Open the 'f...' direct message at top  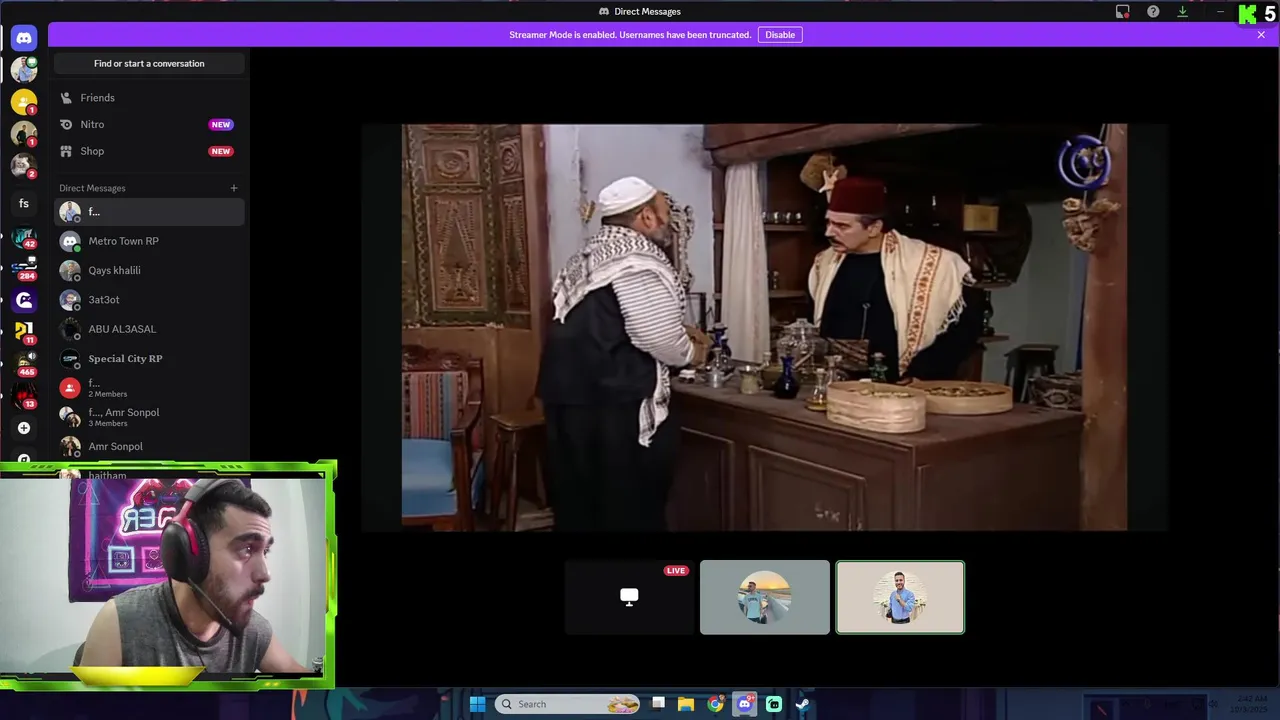click(149, 212)
